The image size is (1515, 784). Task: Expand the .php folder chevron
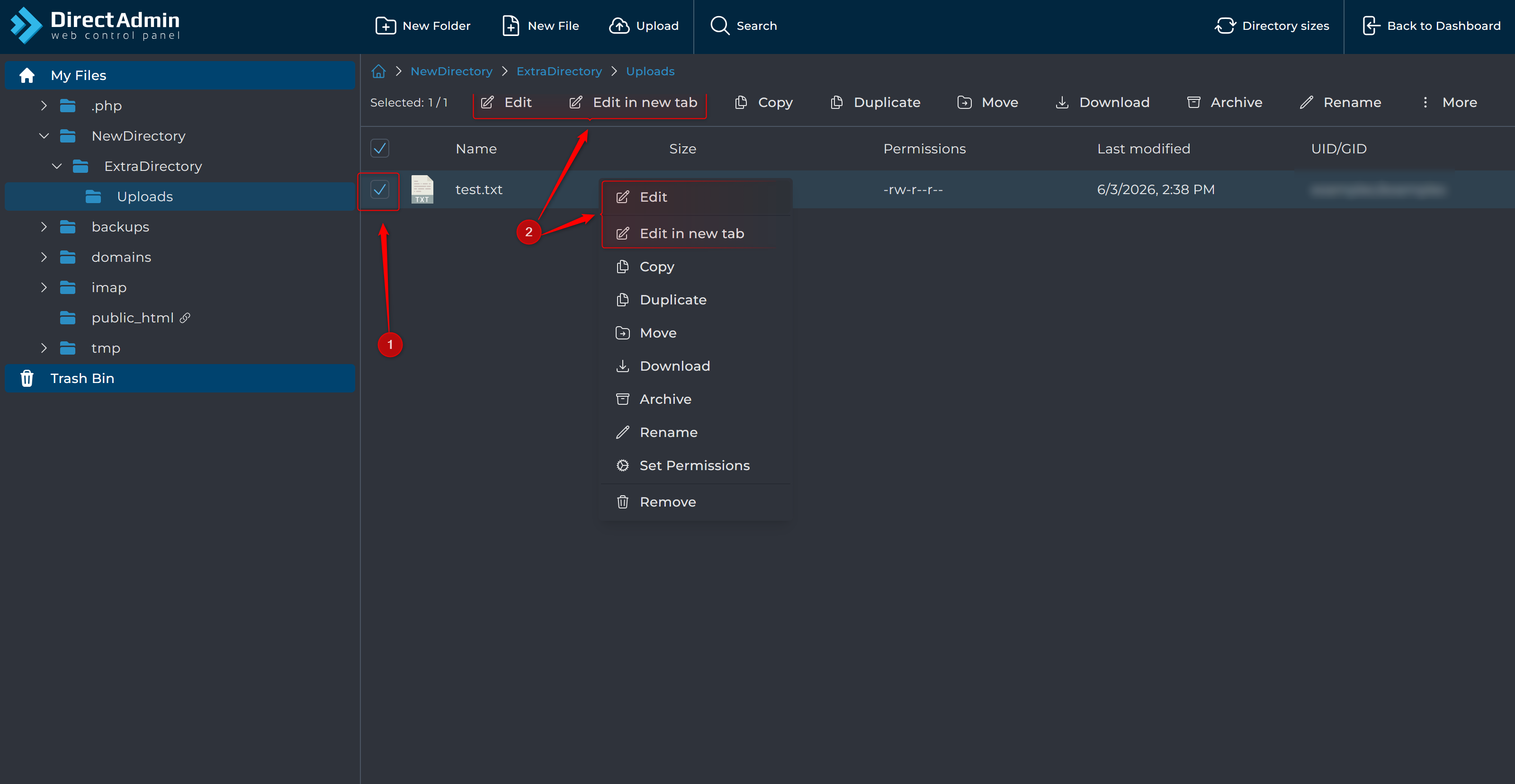click(44, 106)
